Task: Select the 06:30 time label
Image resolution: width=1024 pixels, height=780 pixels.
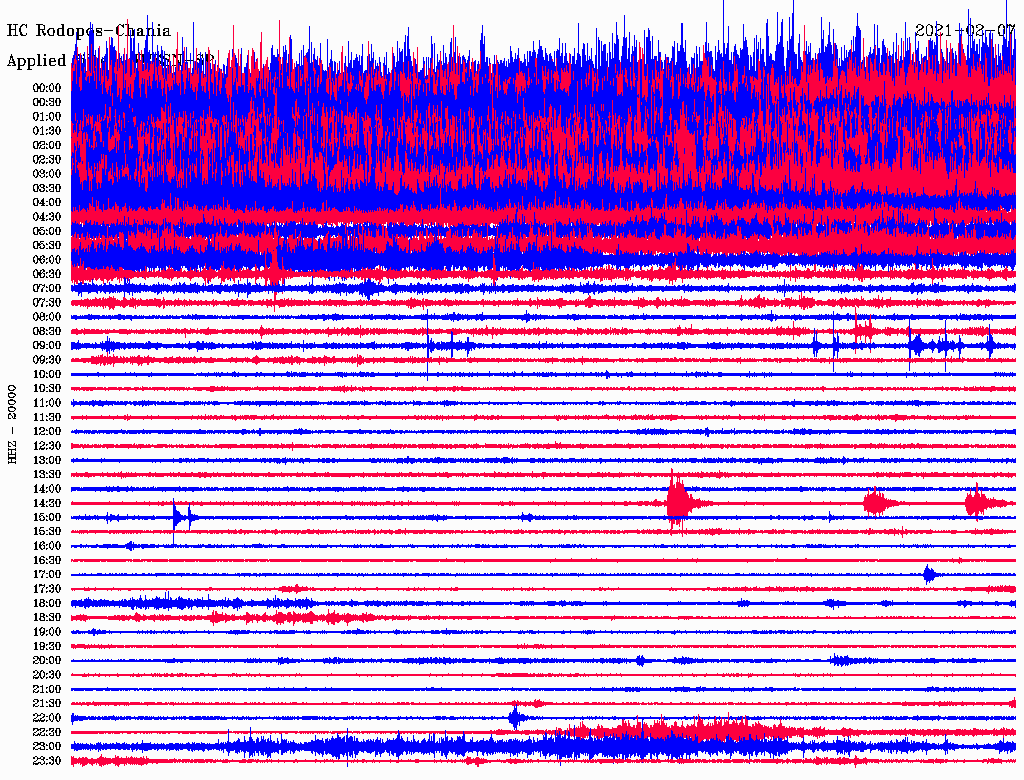Action: tap(46, 274)
